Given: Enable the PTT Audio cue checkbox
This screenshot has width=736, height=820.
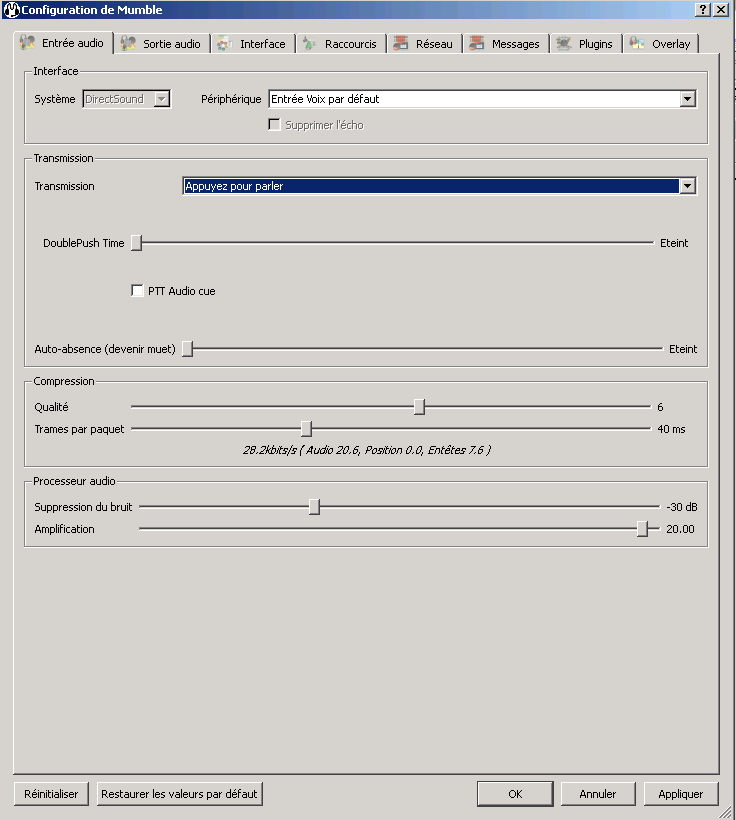Looking at the screenshot, I should coord(137,291).
